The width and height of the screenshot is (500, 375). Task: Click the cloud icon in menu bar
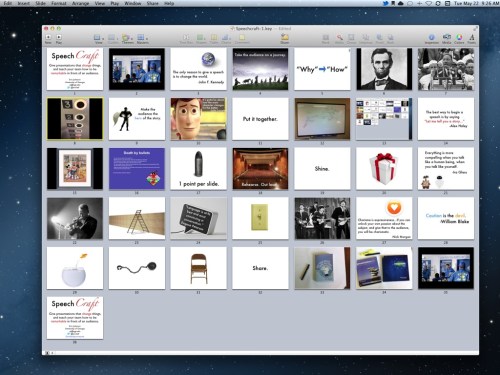click(401, 3)
